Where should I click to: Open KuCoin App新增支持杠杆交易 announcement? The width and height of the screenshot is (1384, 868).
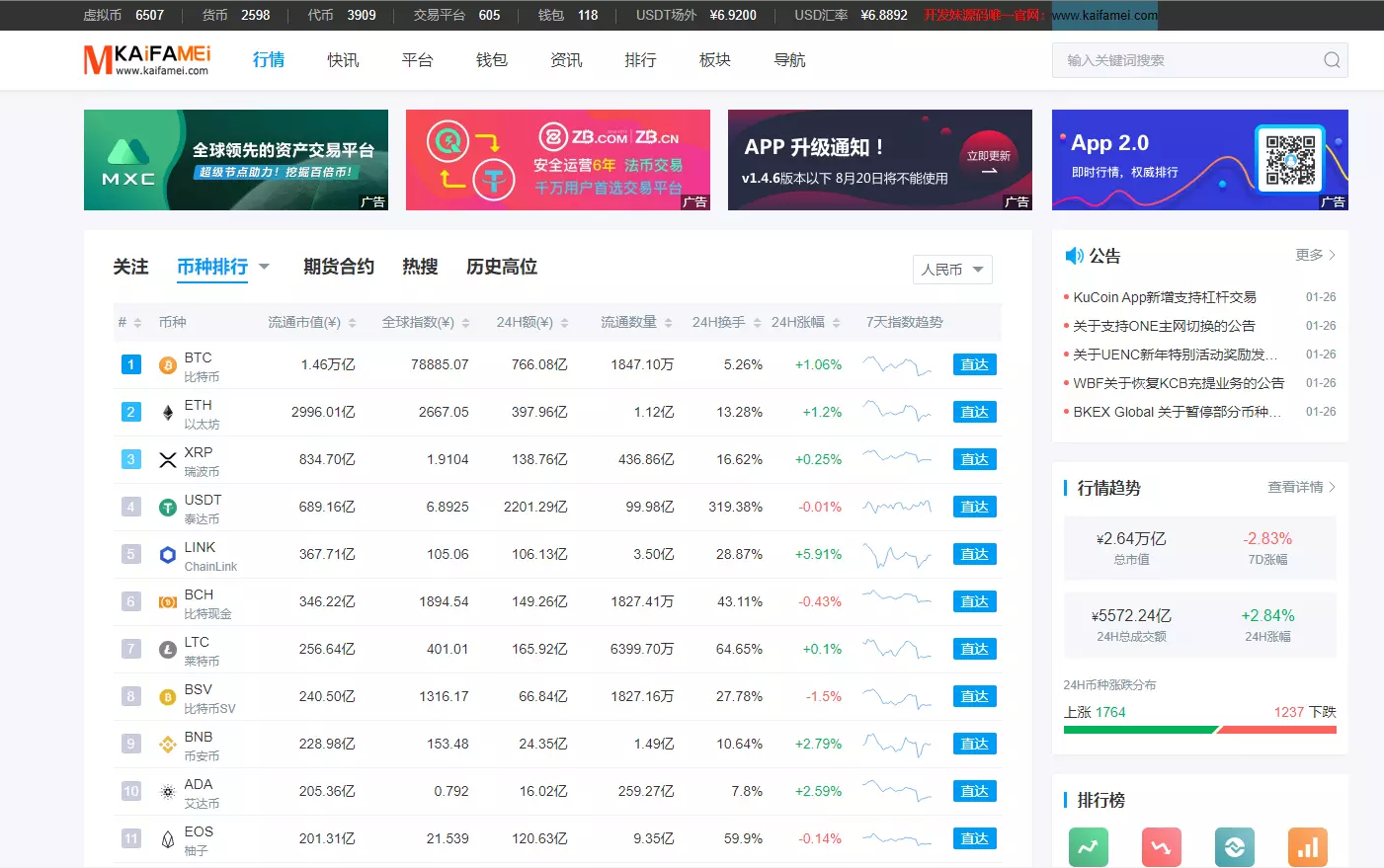tap(1165, 297)
